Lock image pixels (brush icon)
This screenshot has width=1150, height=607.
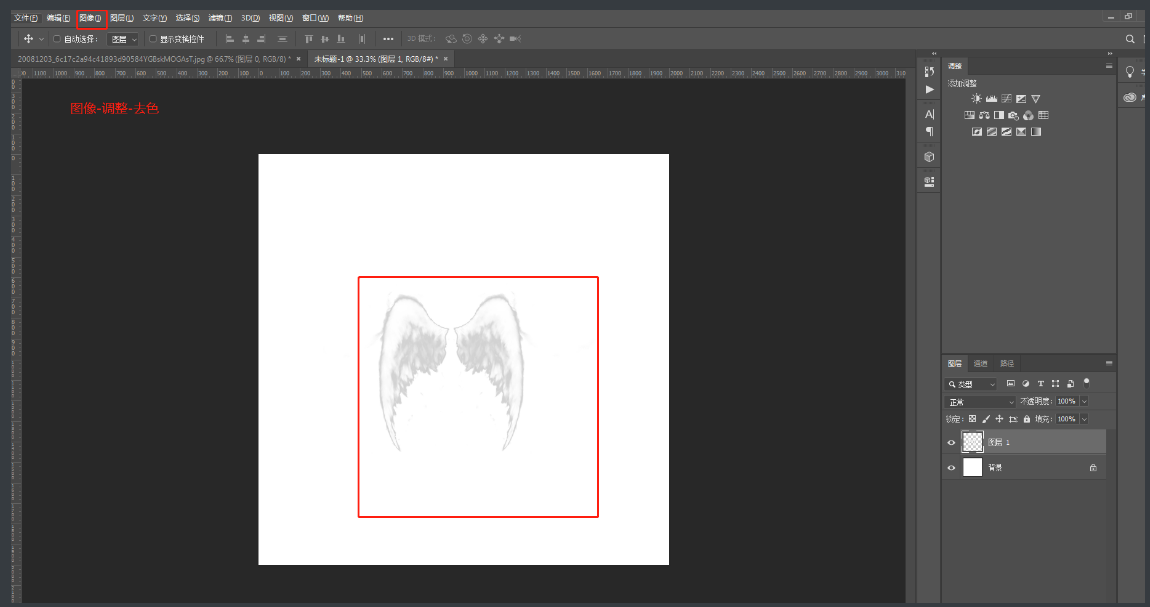[986, 419]
